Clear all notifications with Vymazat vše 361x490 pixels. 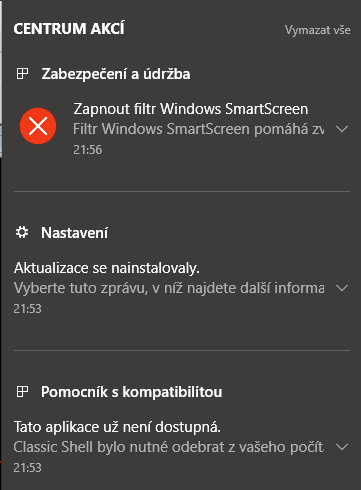318,30
